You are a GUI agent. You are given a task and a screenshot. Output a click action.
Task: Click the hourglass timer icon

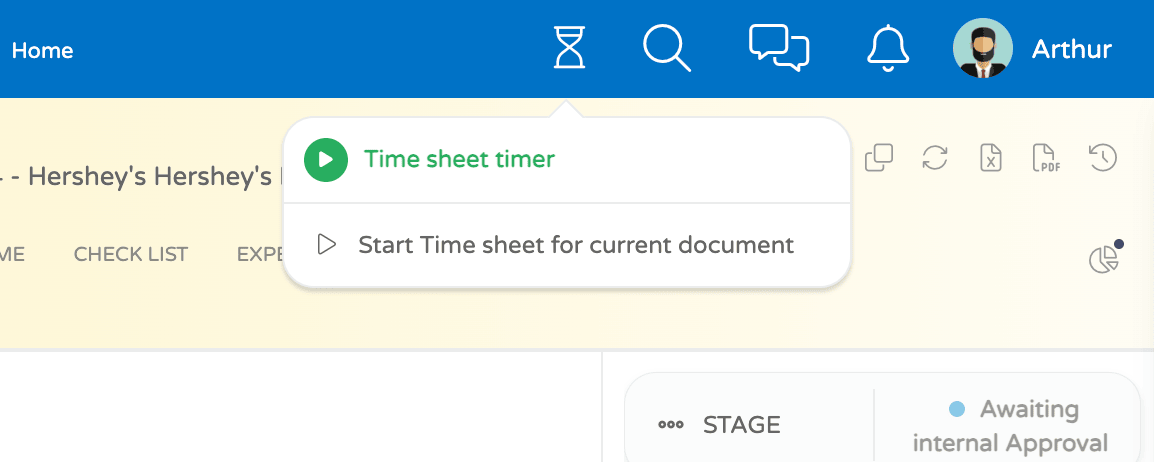(x=569, y=48)
